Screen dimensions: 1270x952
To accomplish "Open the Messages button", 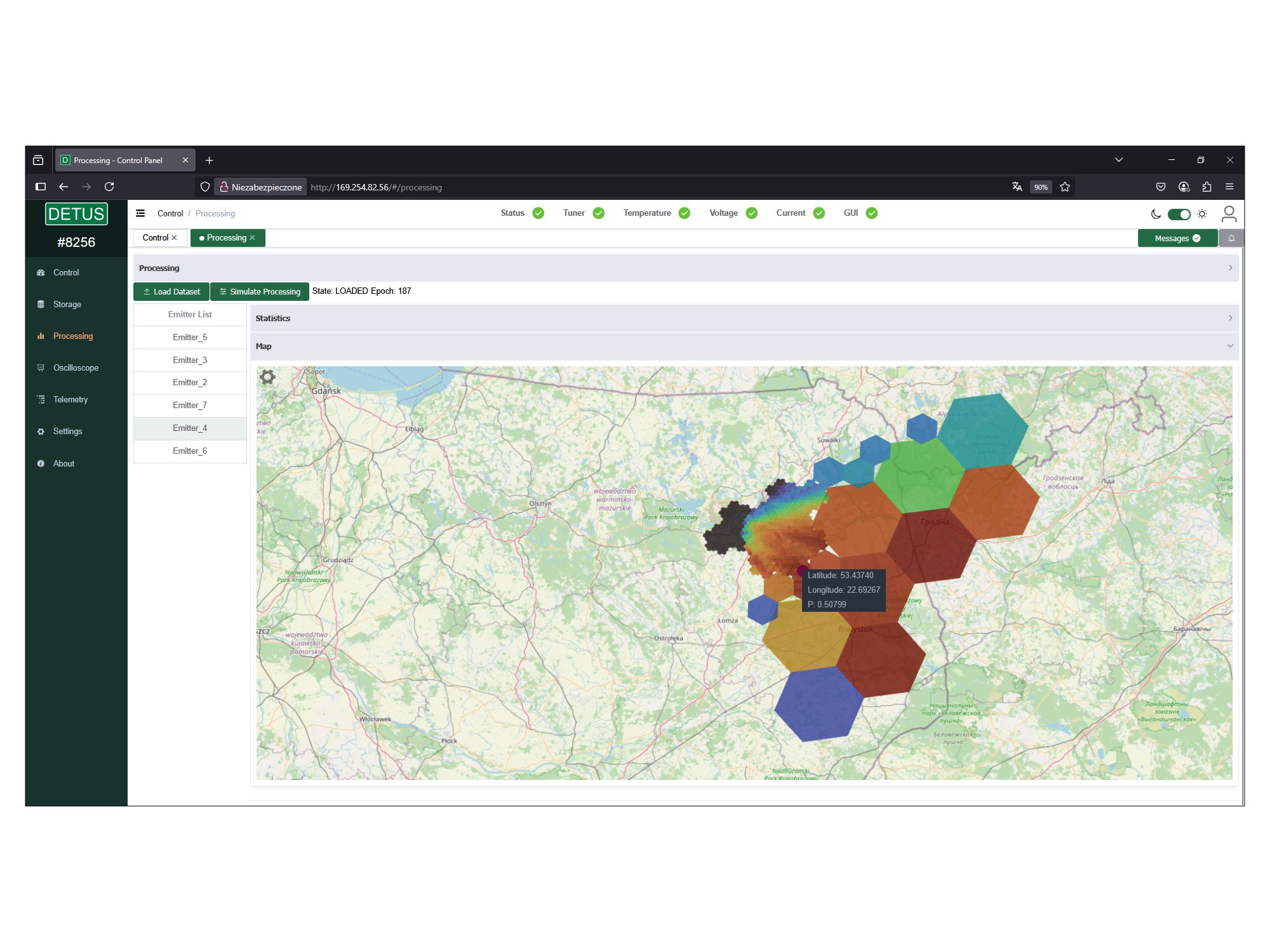I will coord(1177,238).
